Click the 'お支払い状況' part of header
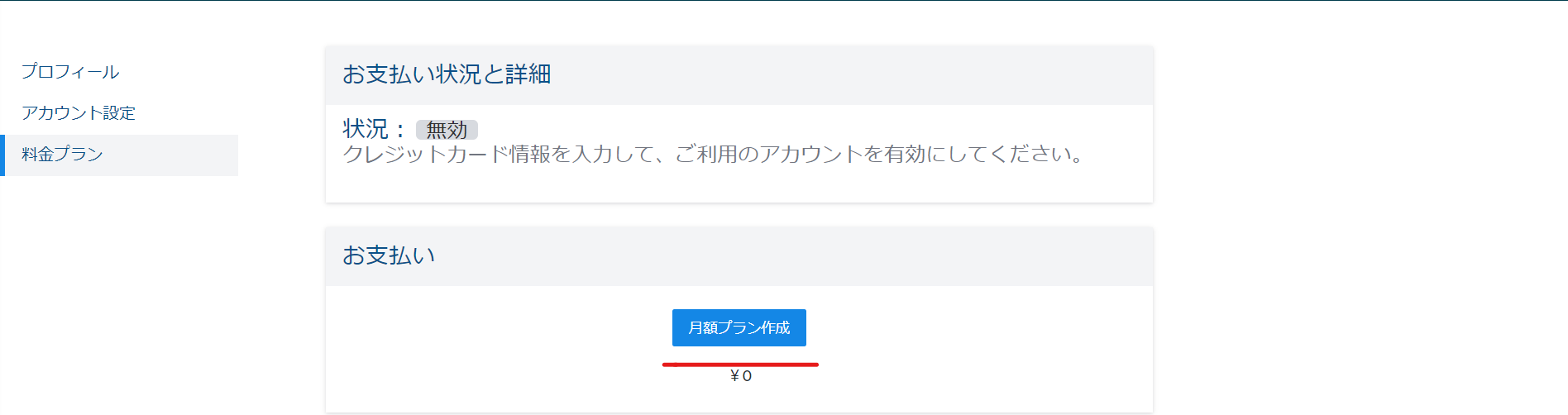 click(x=412, y=74)
